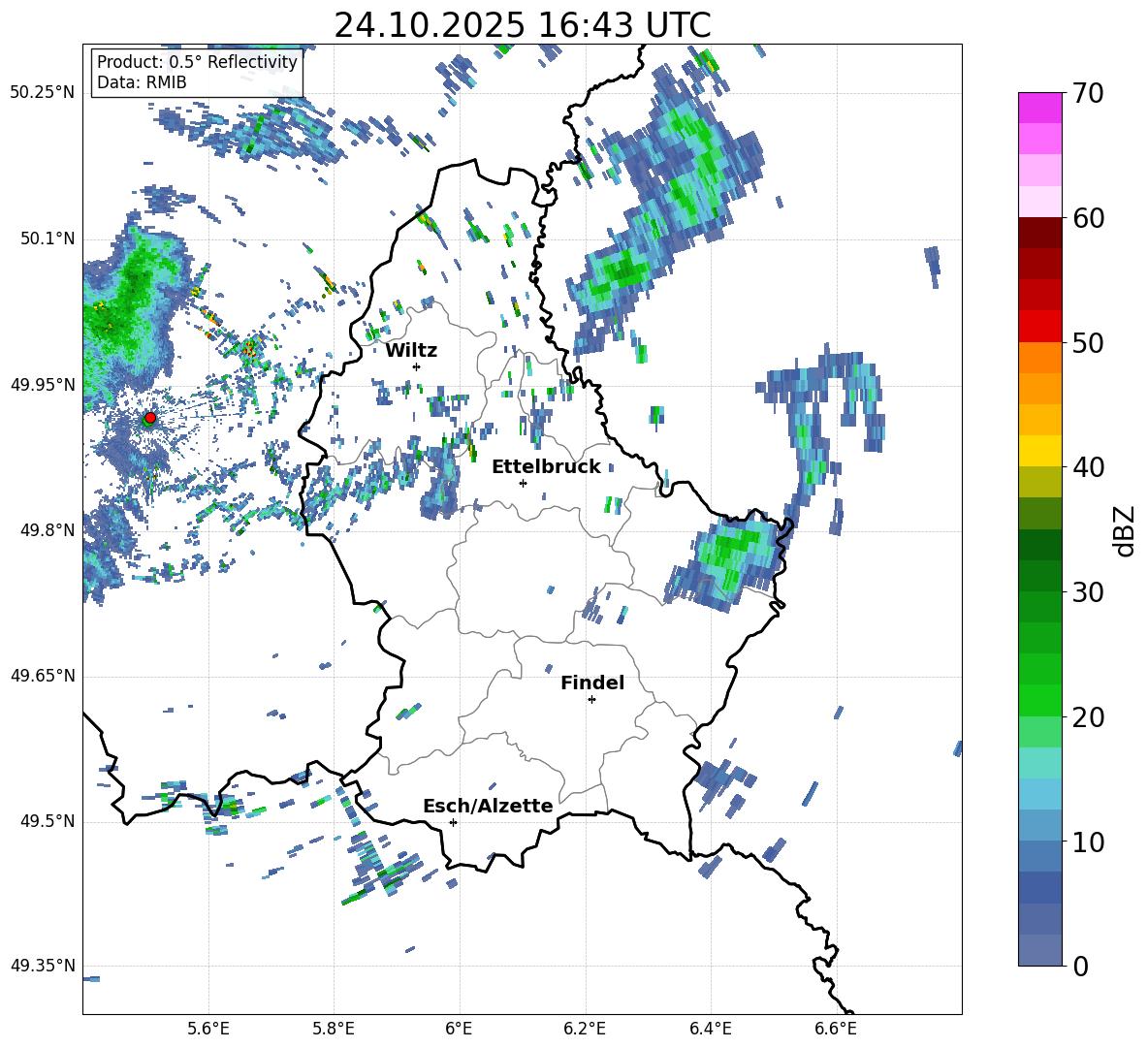Click the title 24.10.2025 16:43 UTC

pyautogui.click(x=522, y=25)
